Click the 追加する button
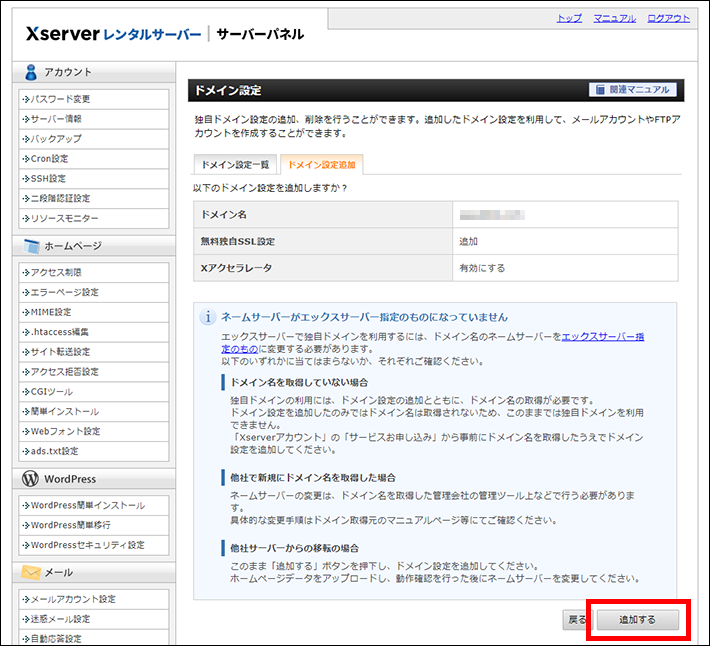This screenshot has width=710, height=646. [638, 619]
